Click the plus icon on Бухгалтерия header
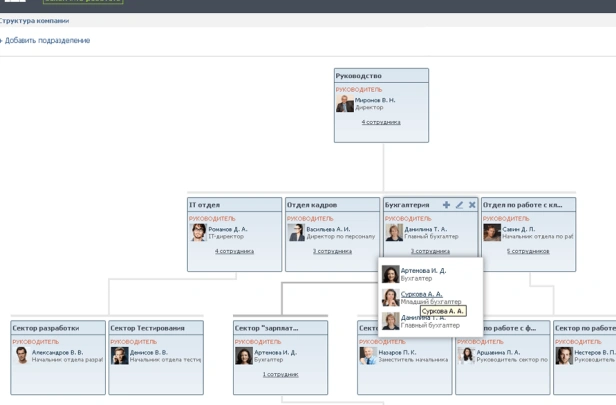Screen dimensions: 616x405 click(446, 205)
